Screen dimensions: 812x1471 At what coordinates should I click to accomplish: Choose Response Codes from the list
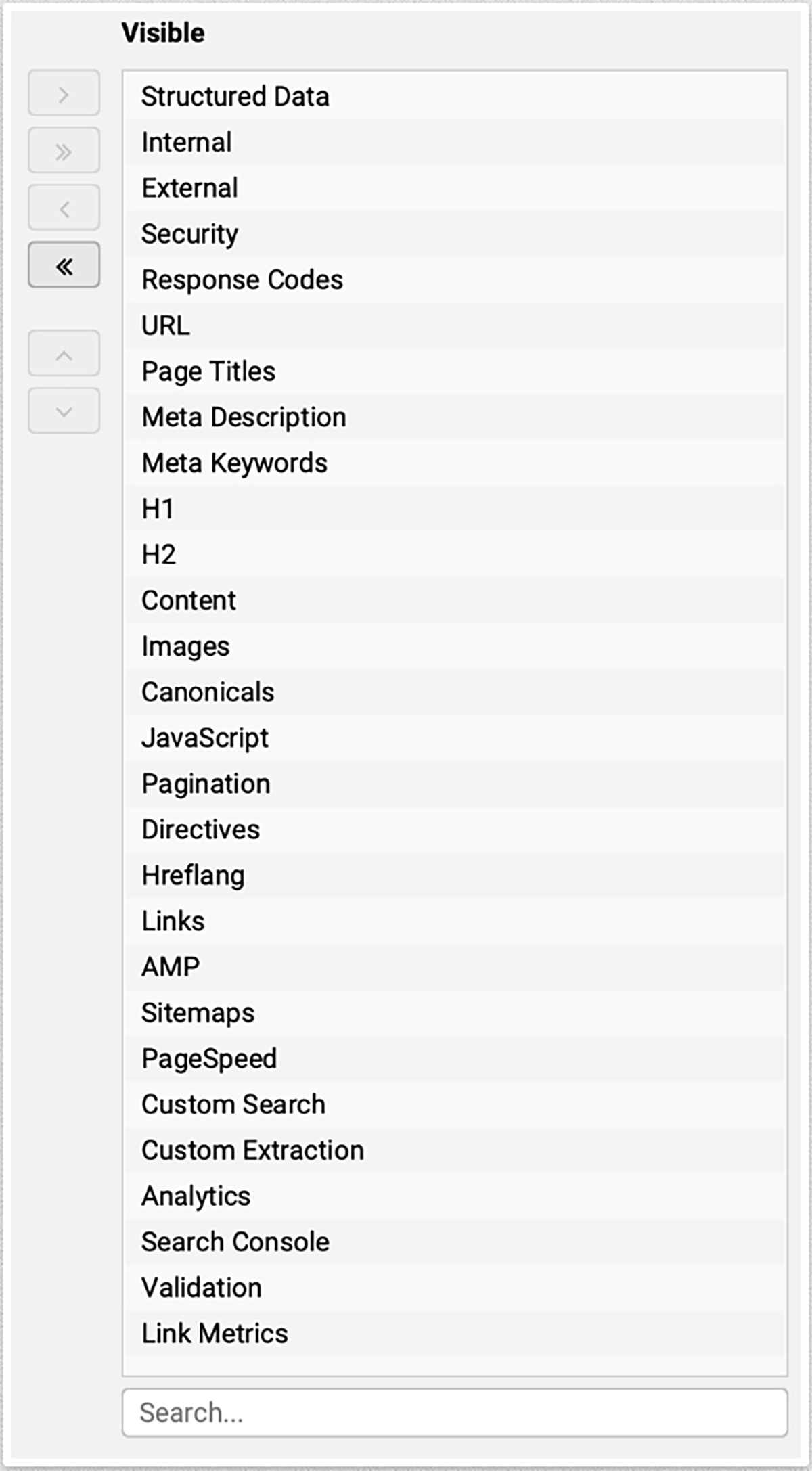pos(455,280)
